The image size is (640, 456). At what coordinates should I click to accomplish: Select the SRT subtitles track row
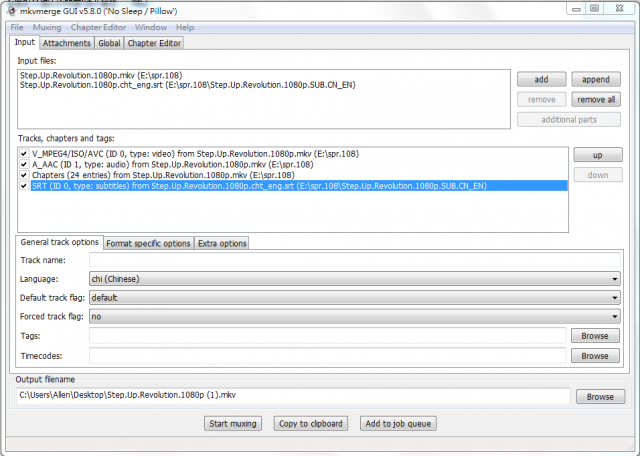click(x=299, y=186)
